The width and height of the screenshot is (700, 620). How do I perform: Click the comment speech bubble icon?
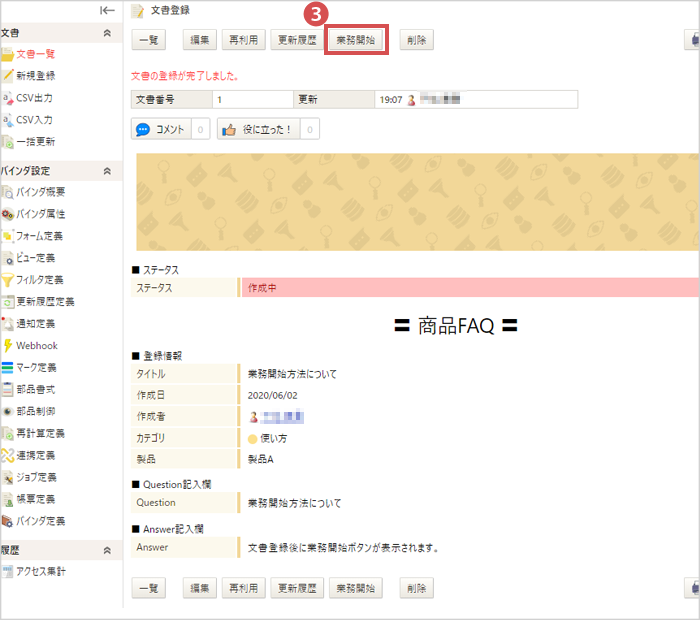143,129
